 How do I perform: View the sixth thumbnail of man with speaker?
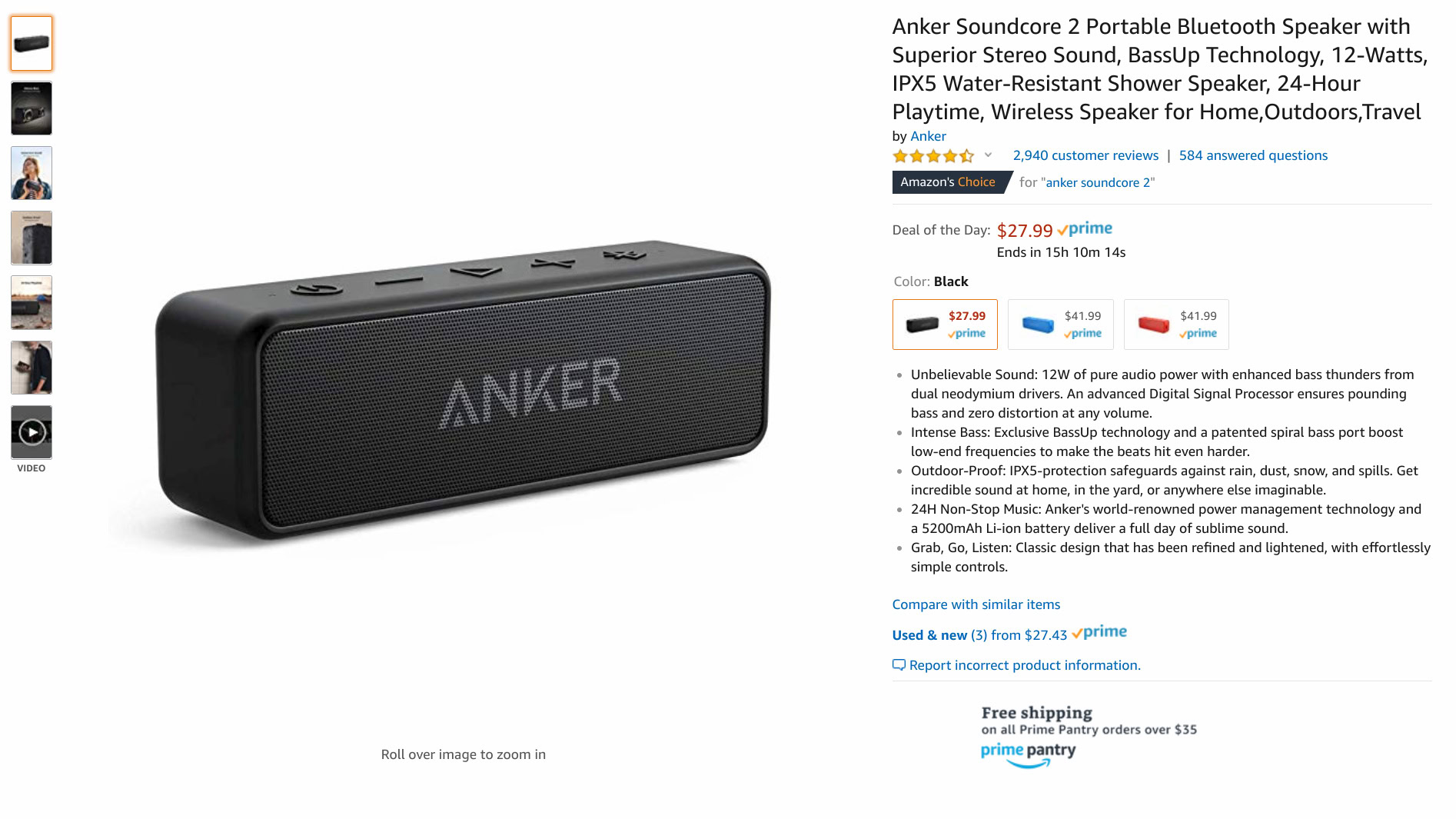[x=32, y=368]
